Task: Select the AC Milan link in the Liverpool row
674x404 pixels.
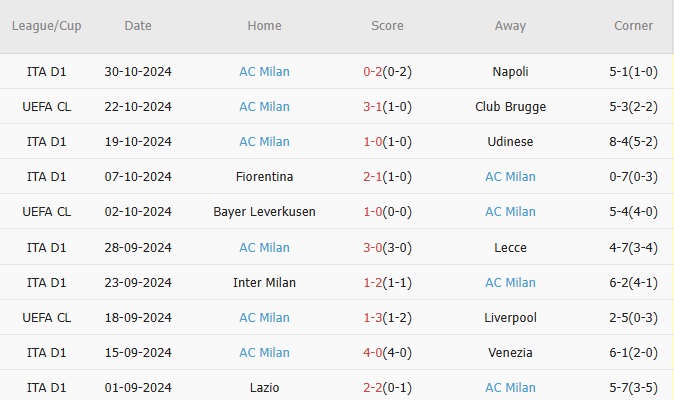Action: click(x=264, y=318)
